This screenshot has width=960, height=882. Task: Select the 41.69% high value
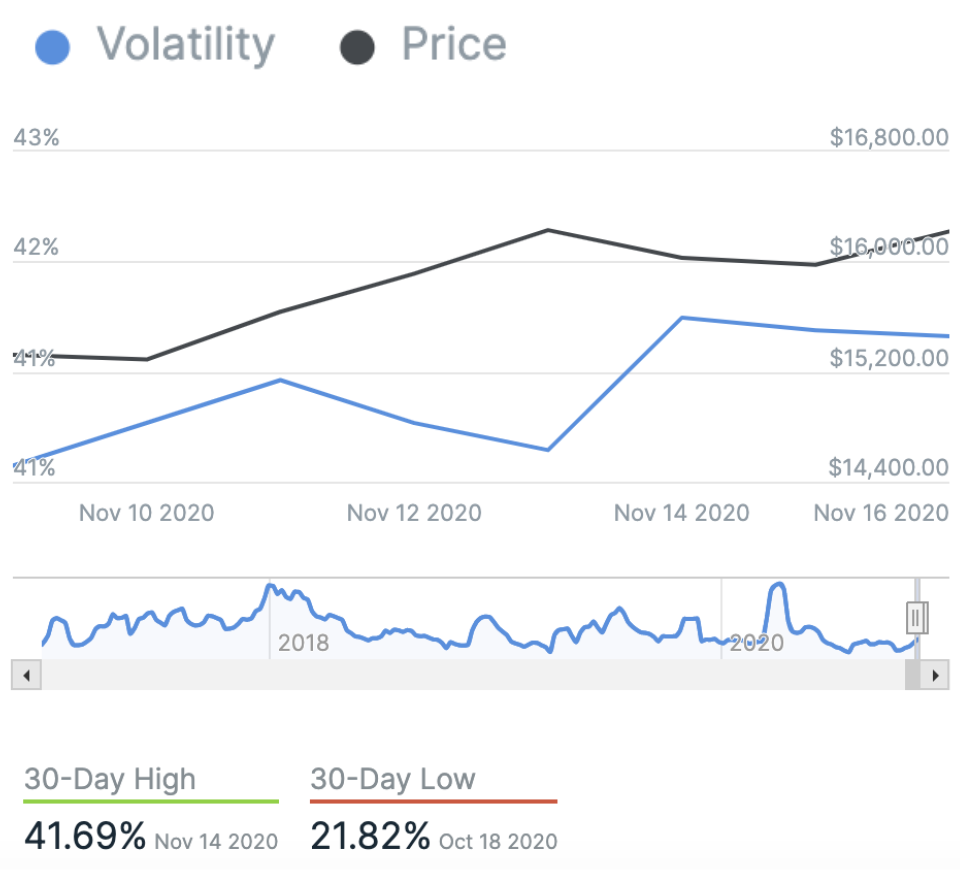point(85,835)
